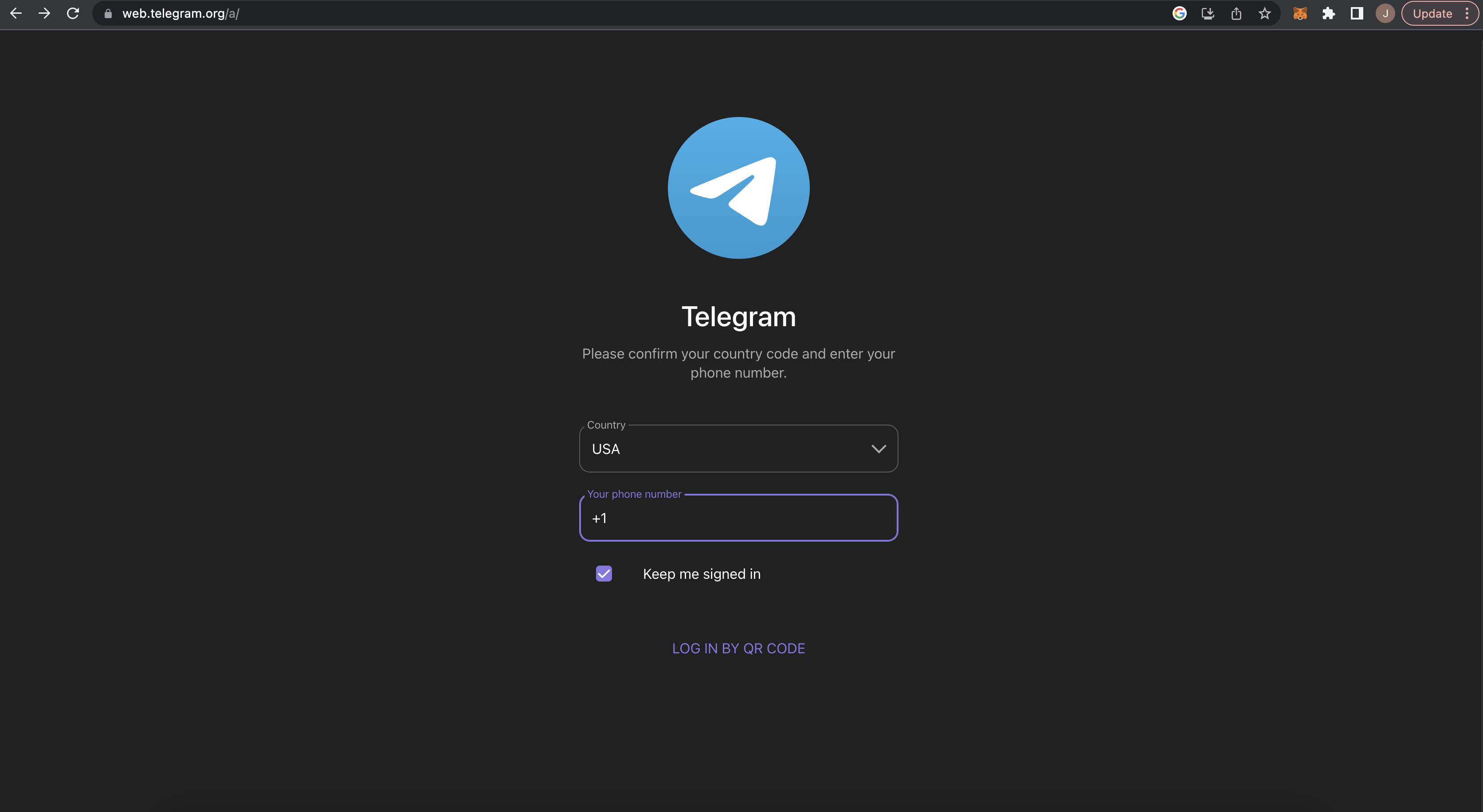Install app via download icon in address bar
This screenshot has height=812, width=1483.
point(1208,13)
